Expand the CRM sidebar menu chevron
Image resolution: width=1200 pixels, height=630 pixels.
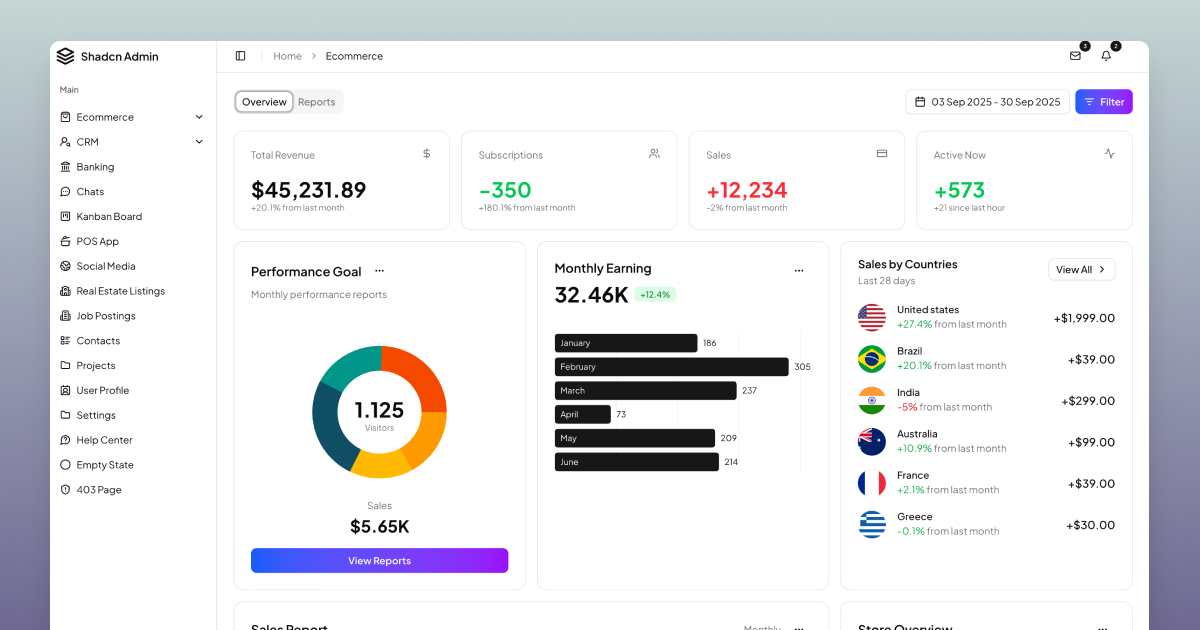pyautogui.click(x=199, y=142)
